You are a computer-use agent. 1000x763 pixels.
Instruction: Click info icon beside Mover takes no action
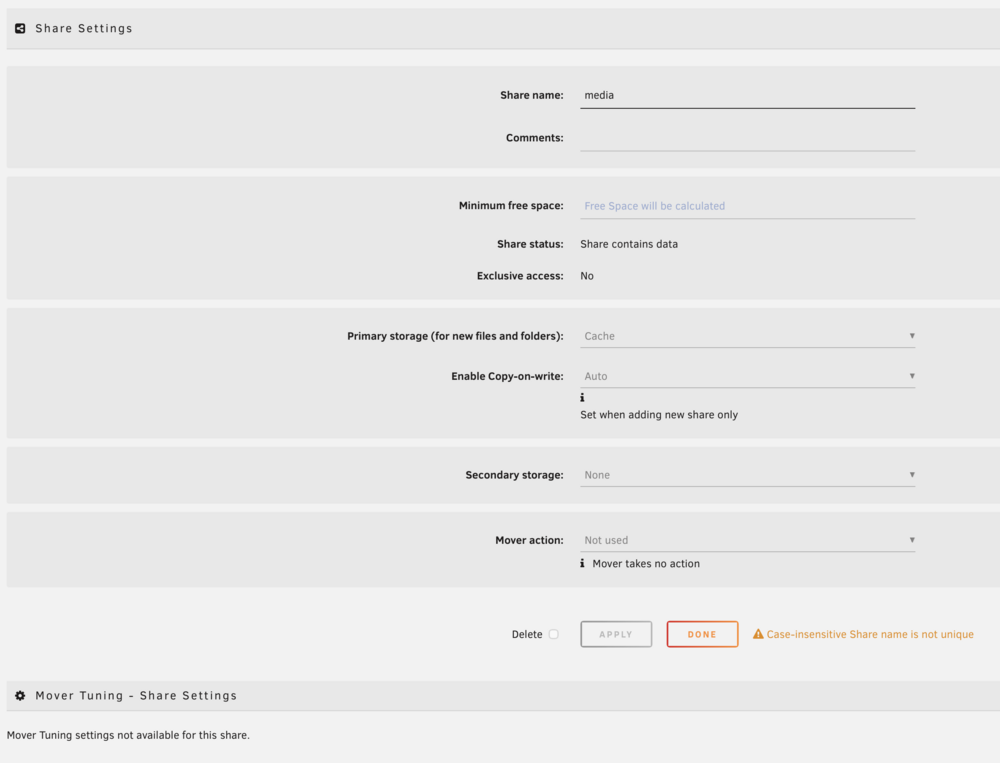(x=582, y=563)
